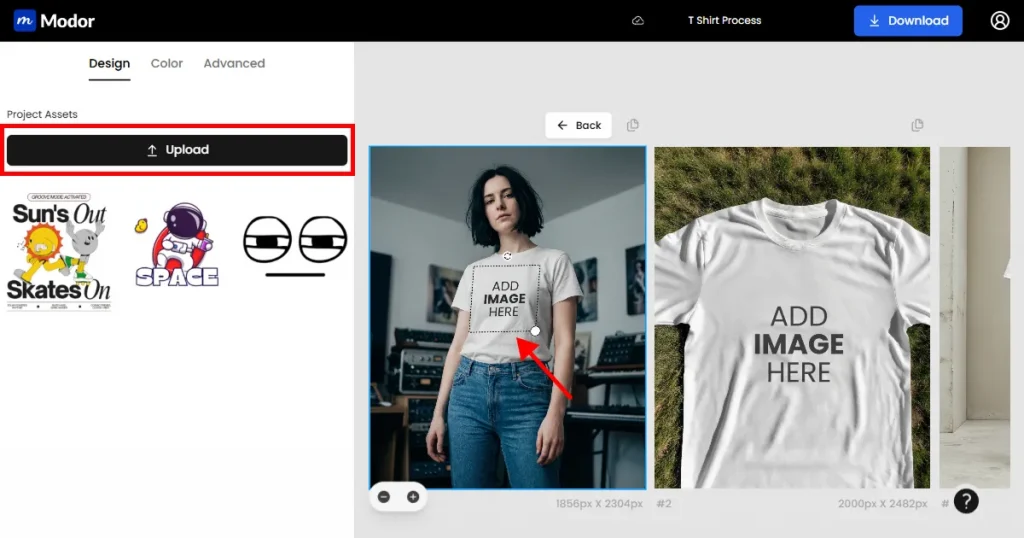Switch to the Advanced tab
Screen dimensions: 1024x538
pyautogui.click(x=234, y=63)
